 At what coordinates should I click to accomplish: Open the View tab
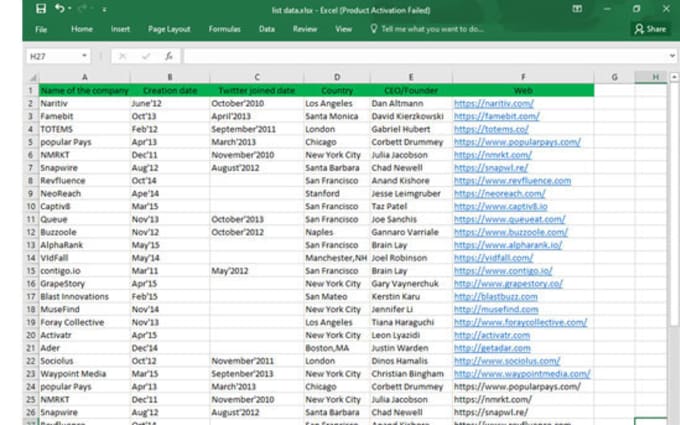click(343, 29)
